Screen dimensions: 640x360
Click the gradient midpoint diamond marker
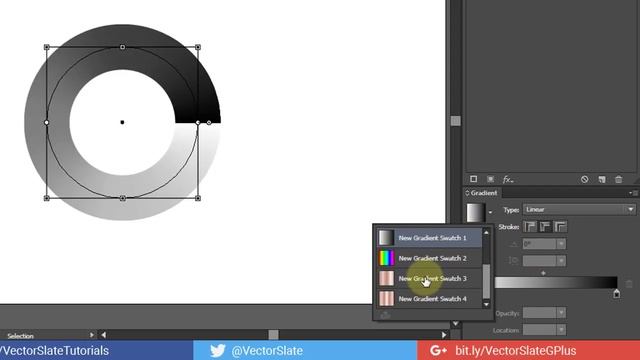(543, 273)
